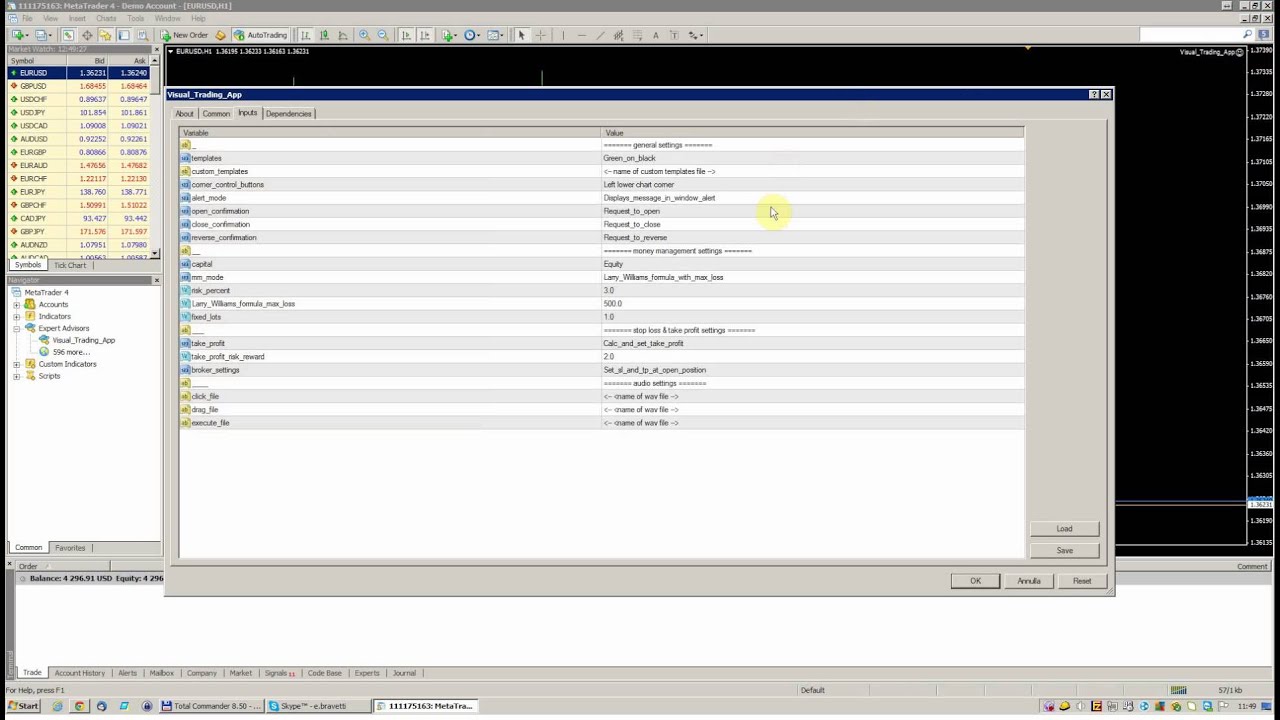
Task: Select the text label 'A' drawing tool
Action: (x=655, y=35)
